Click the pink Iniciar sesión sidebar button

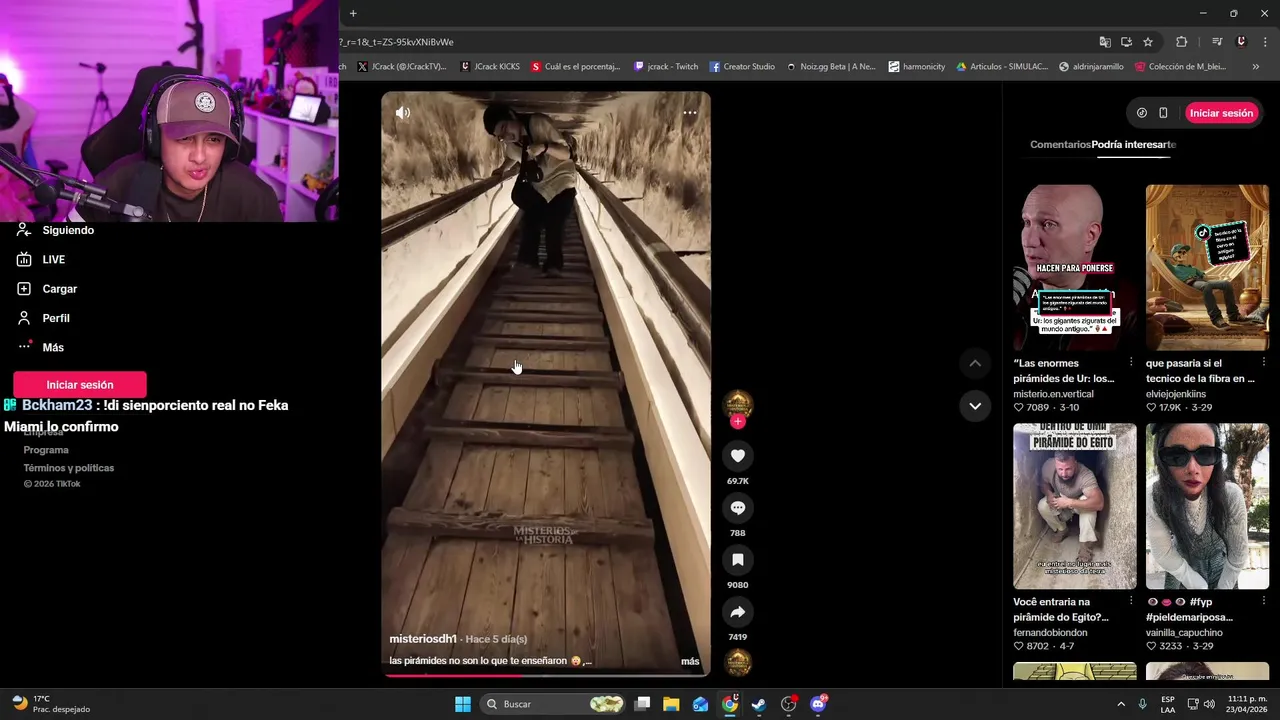80,385
